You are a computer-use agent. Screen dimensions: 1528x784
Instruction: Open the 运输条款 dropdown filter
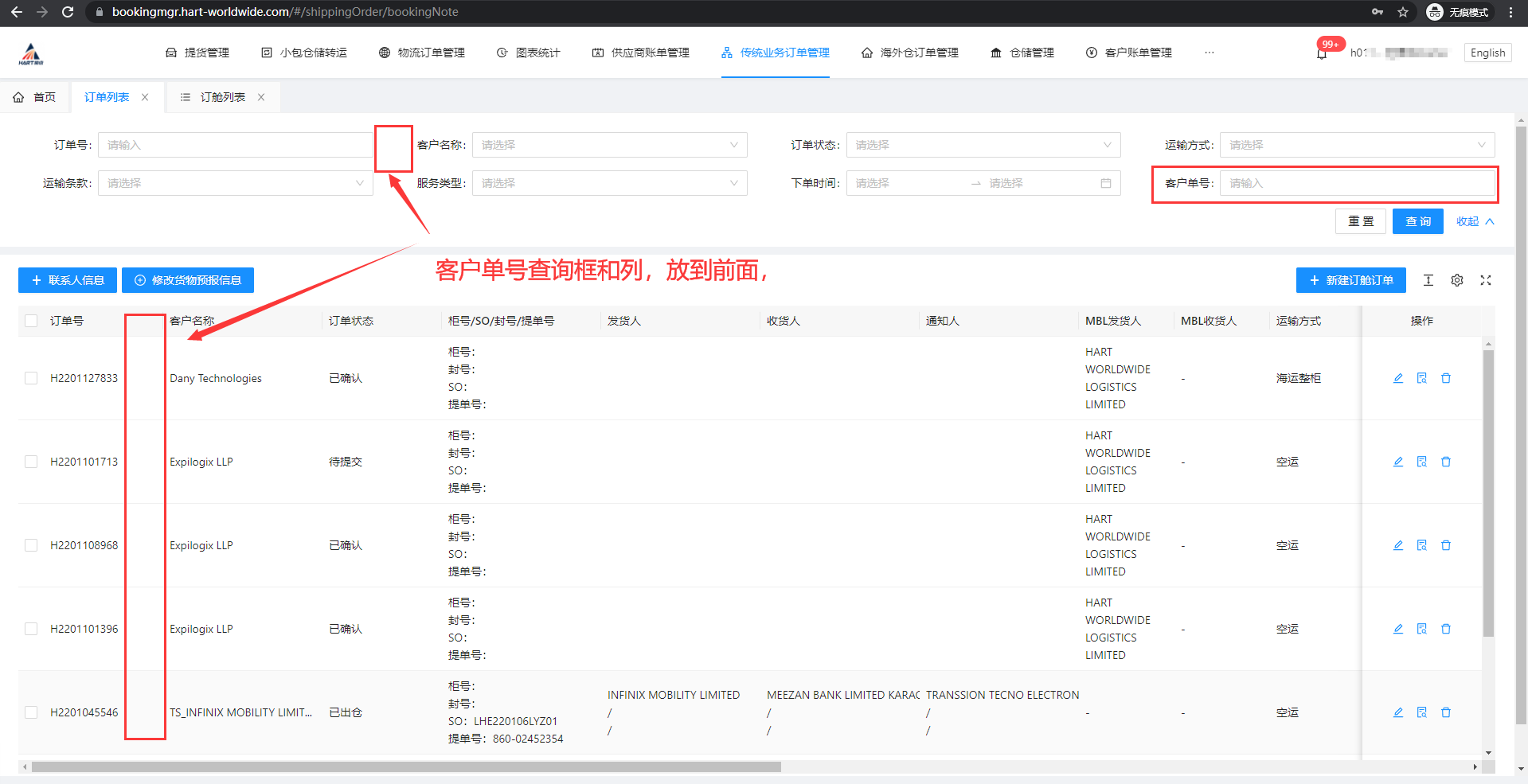point(236,183)
